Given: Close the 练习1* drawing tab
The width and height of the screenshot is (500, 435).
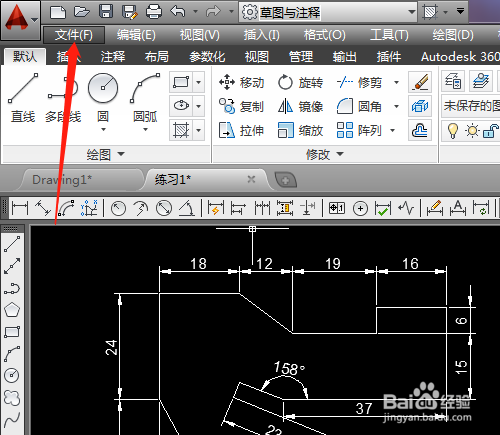Looking at the screenshot, I should click(251, 180).
